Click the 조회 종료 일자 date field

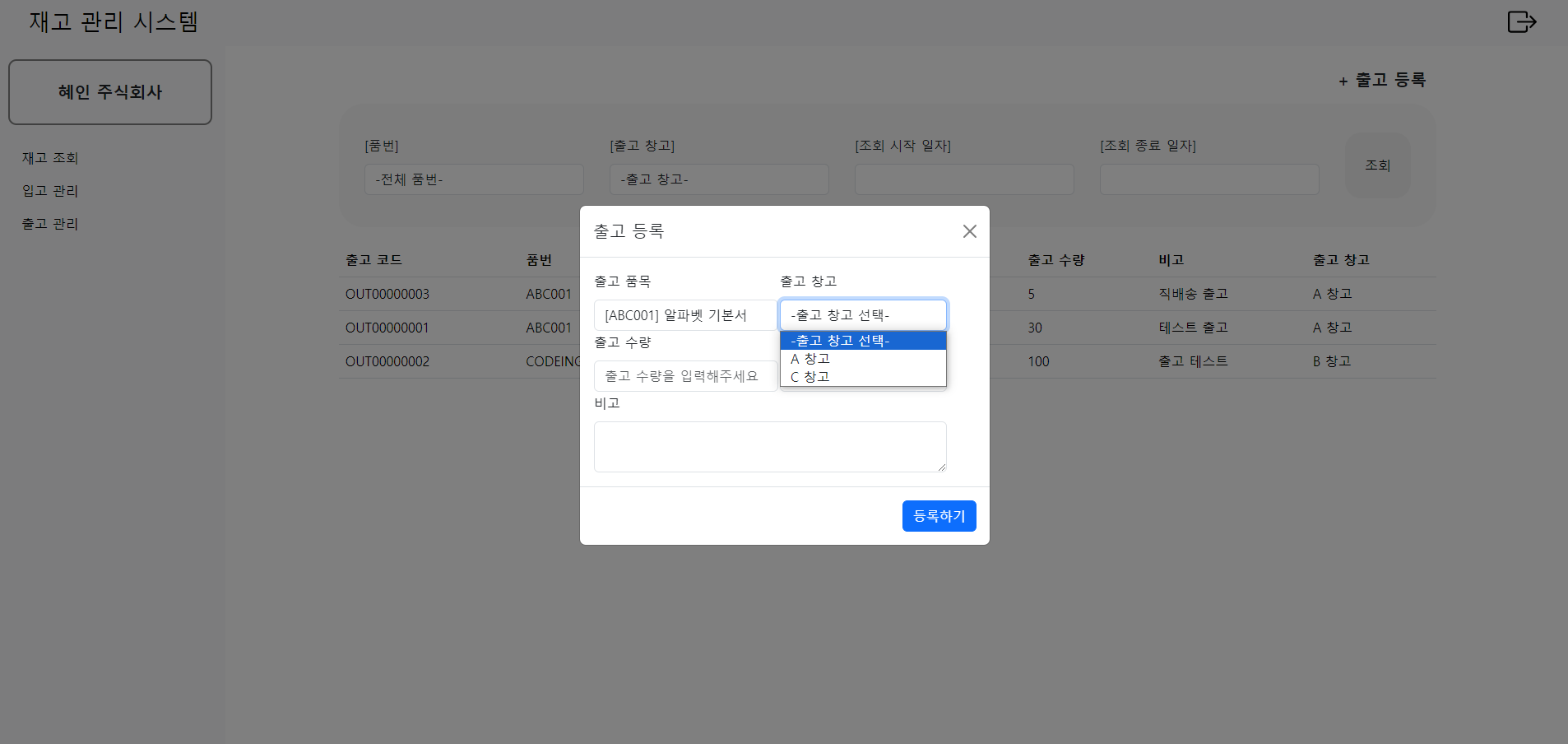(x=1209, y=179)
